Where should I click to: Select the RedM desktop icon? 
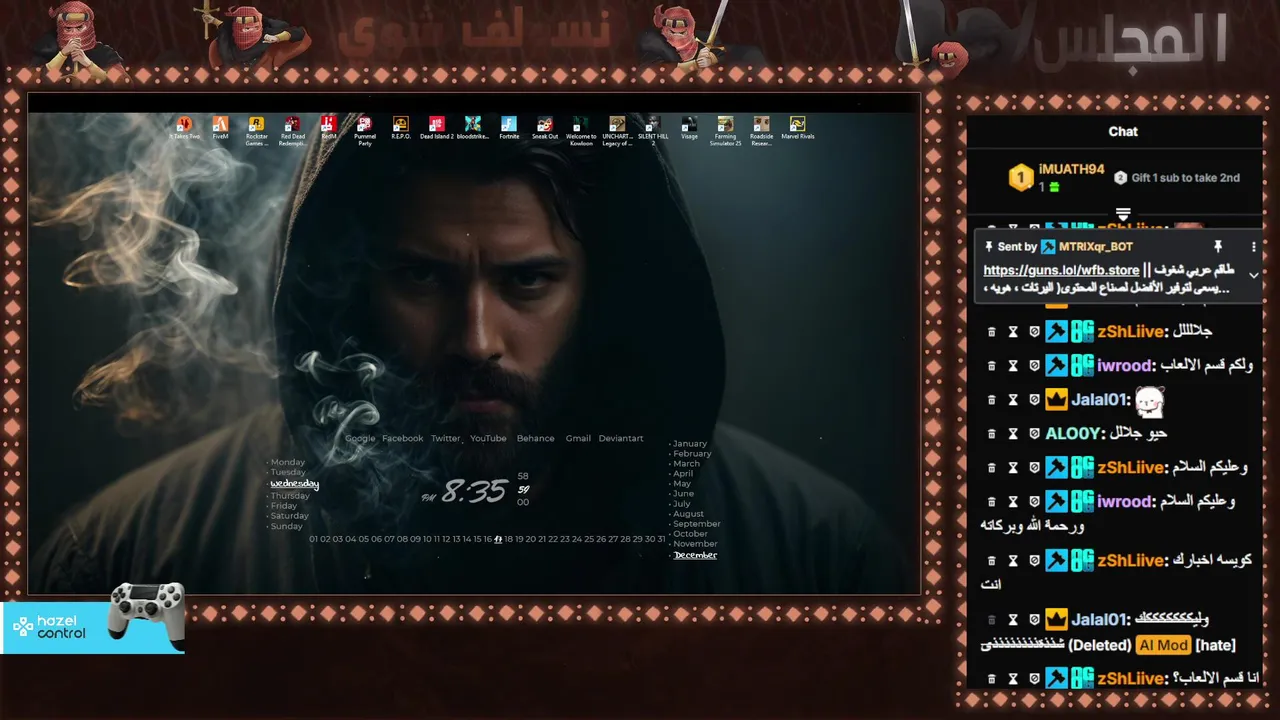(328, 128)
